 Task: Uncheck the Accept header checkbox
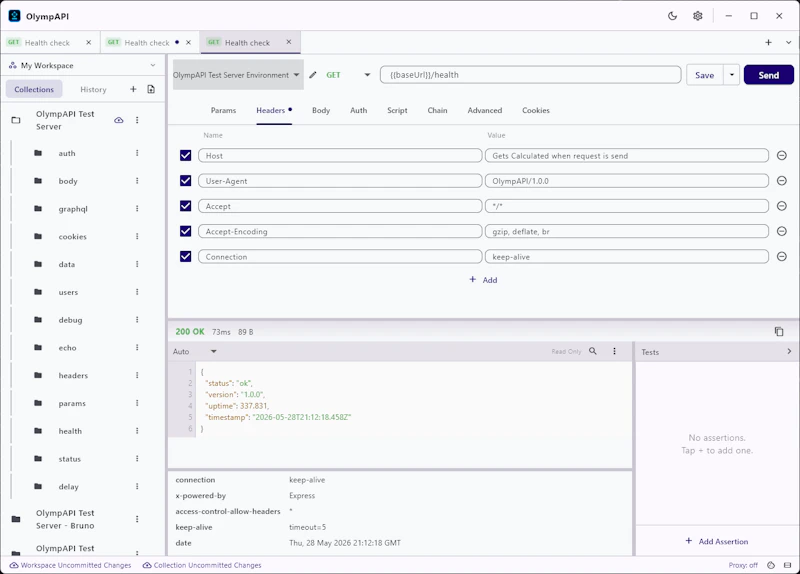(x=185, y=206)
